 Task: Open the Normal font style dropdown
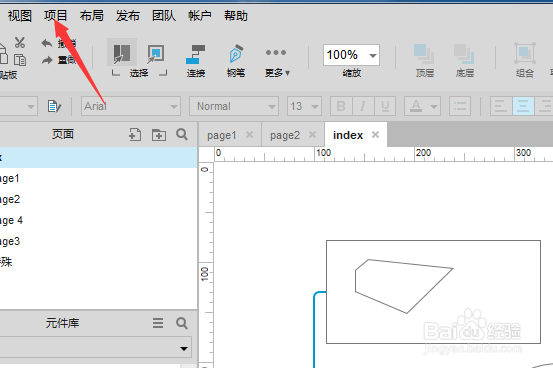[234, 106]
